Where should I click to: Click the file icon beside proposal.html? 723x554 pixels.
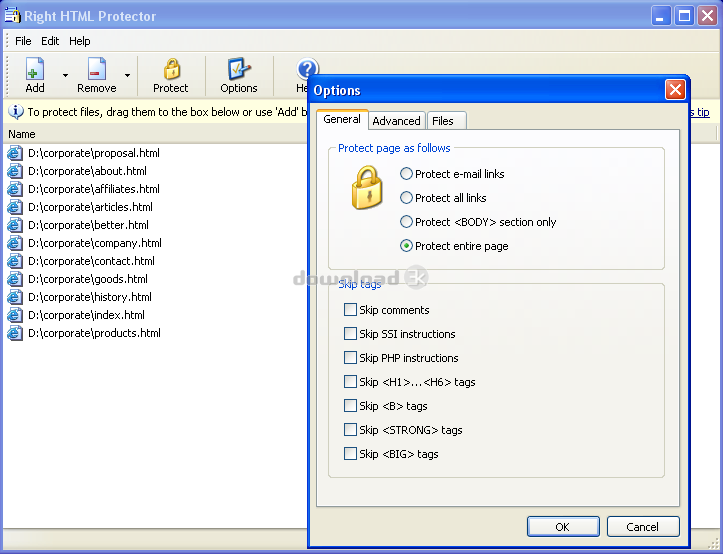click(14, 153)
